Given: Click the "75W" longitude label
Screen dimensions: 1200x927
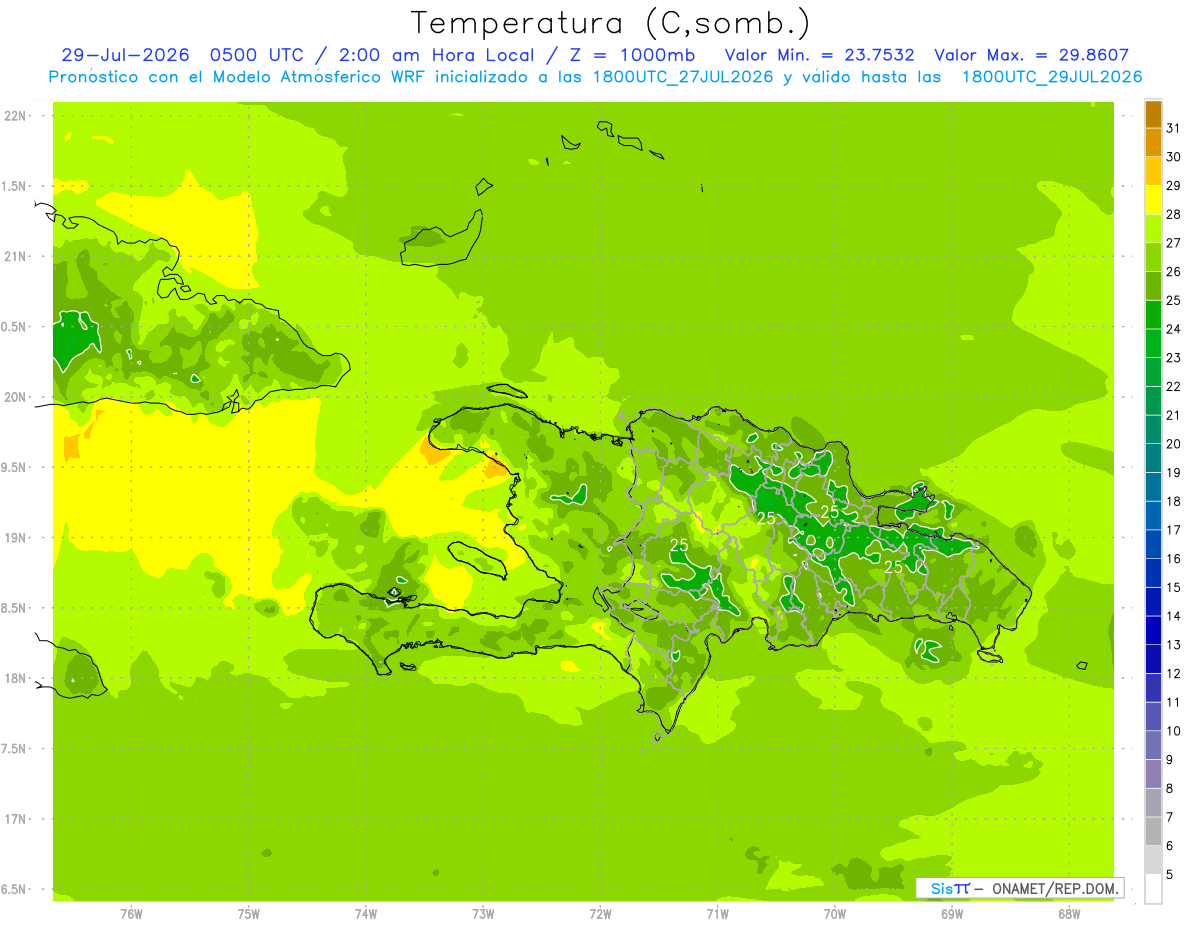Looking at the screenshot, I should 249,914.
